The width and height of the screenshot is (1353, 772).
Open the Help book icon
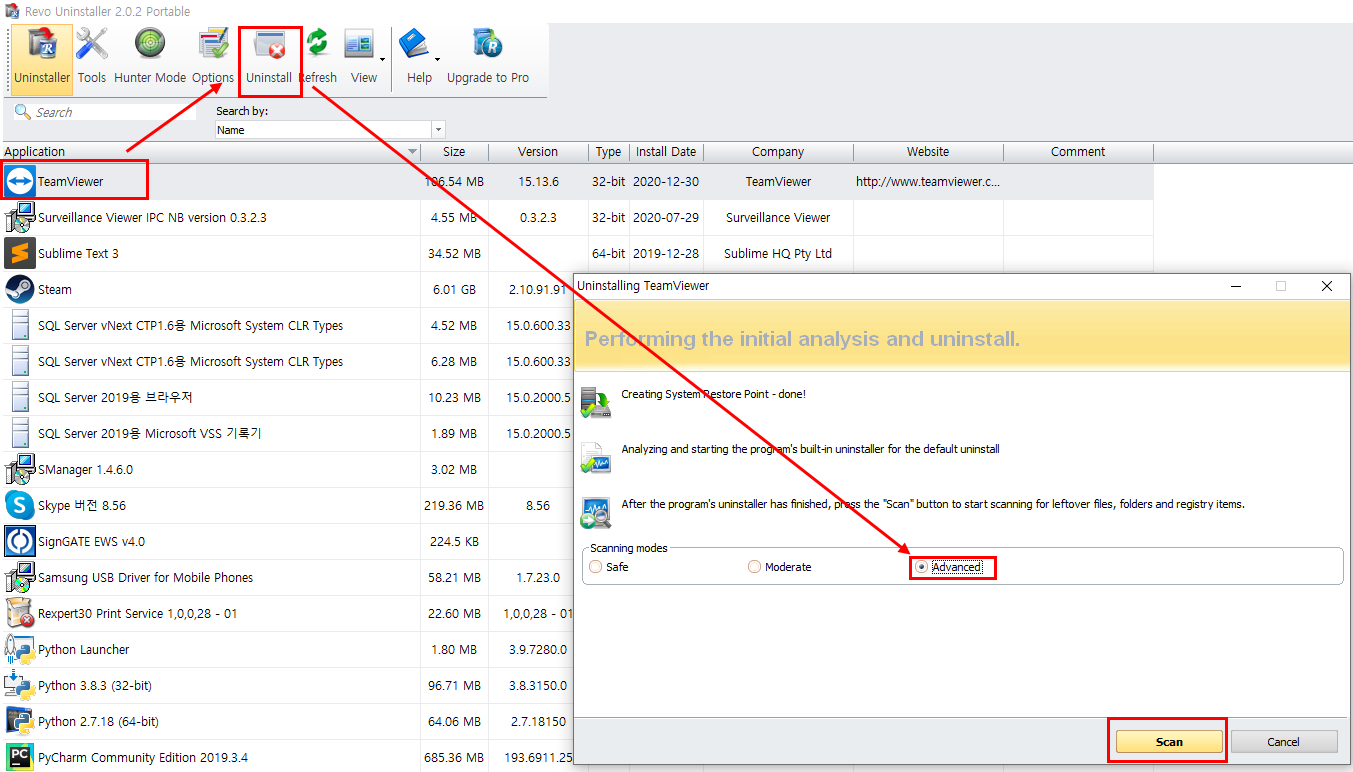tap(414, 45)
